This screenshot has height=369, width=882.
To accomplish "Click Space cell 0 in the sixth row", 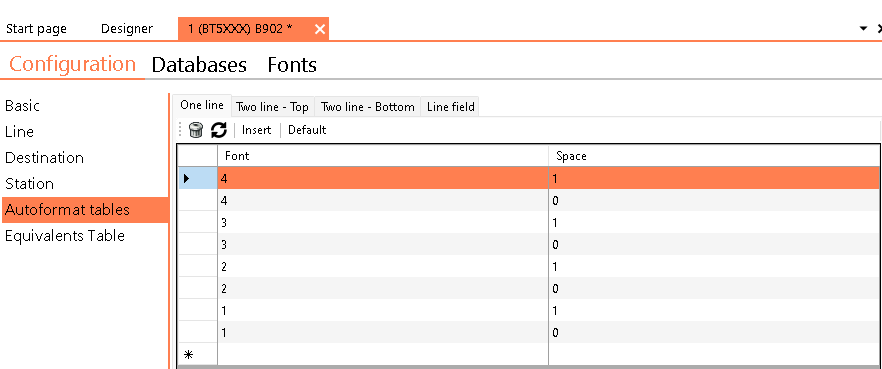I will pos(715,288).
